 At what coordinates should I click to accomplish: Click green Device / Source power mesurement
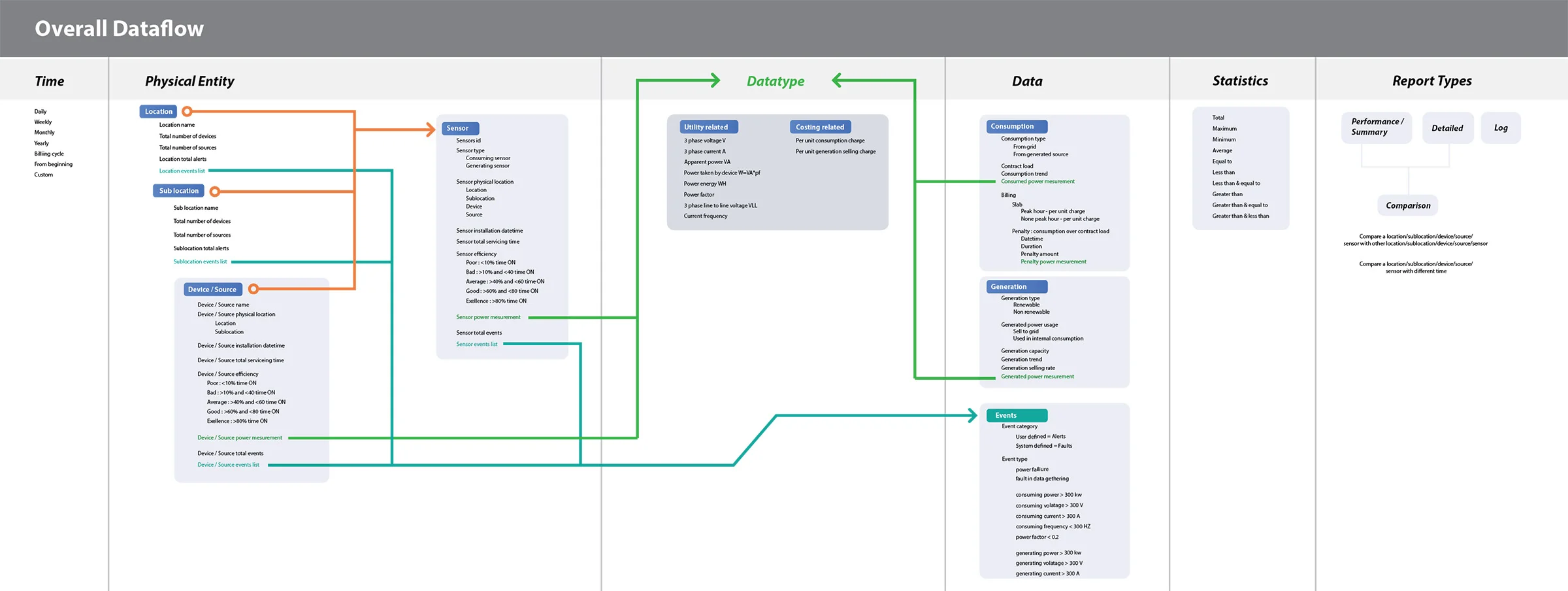click(x=240, y=438)
